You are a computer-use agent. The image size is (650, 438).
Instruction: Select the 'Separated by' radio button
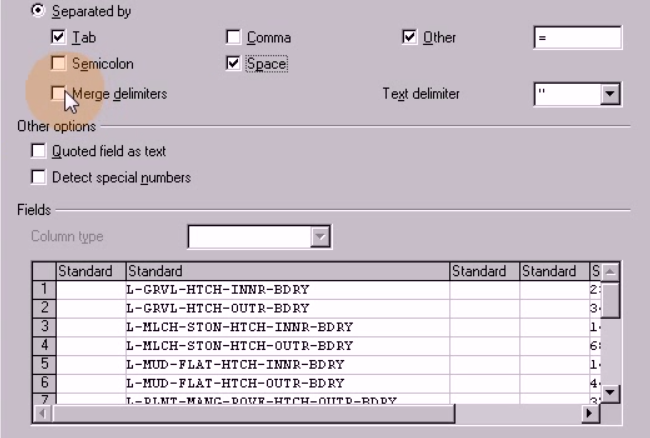point(39,11)
